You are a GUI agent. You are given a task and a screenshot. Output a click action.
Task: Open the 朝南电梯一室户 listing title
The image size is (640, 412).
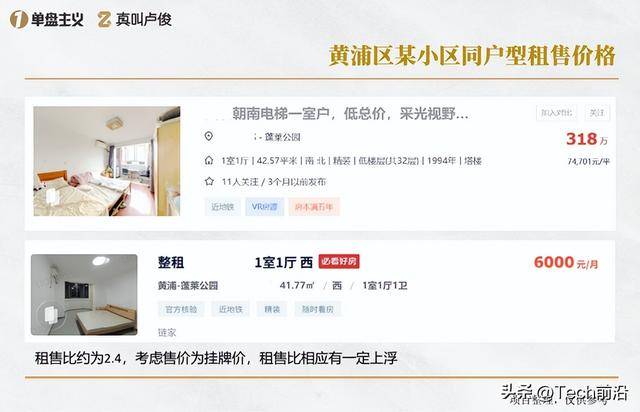coord(350,114)
